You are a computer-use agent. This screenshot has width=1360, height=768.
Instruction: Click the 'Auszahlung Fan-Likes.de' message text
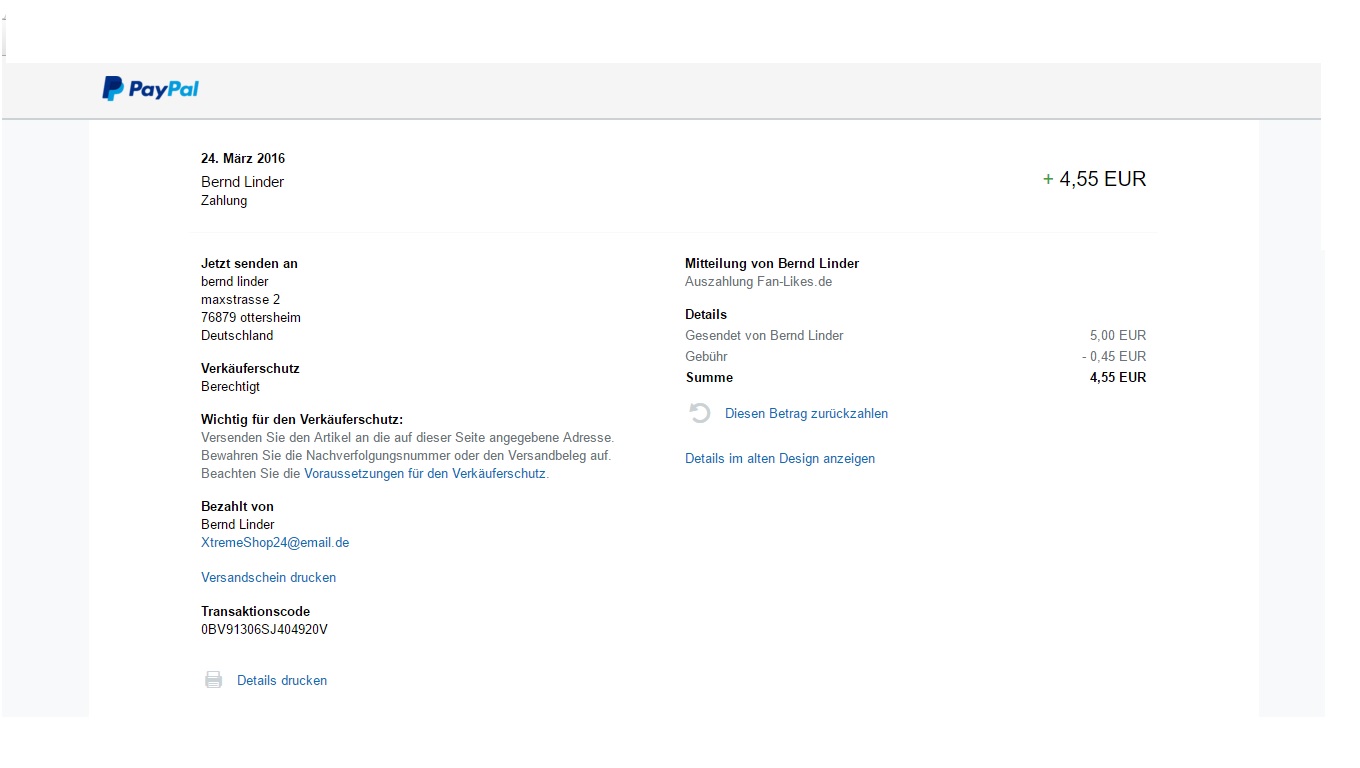tap(758, 281)
